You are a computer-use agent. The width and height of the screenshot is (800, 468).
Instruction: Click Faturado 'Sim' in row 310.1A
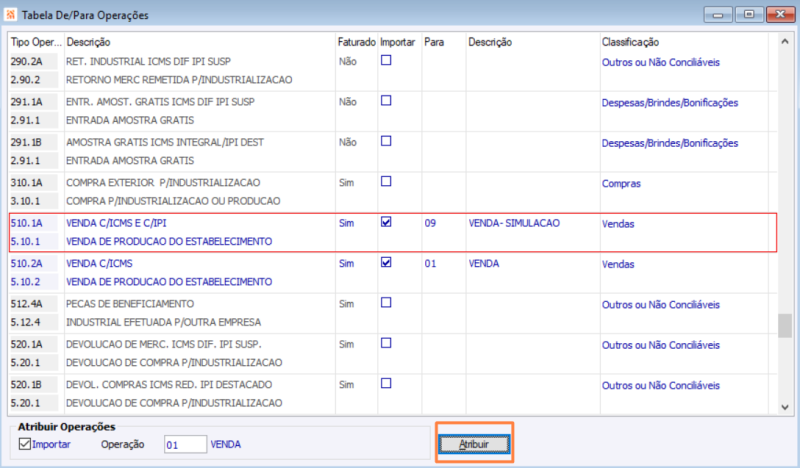tap(346, 182)
